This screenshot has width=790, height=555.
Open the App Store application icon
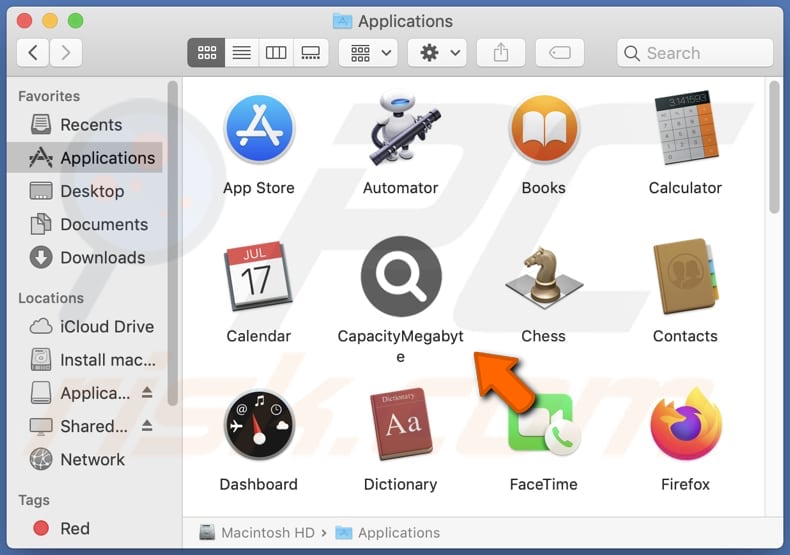(259, 129)
